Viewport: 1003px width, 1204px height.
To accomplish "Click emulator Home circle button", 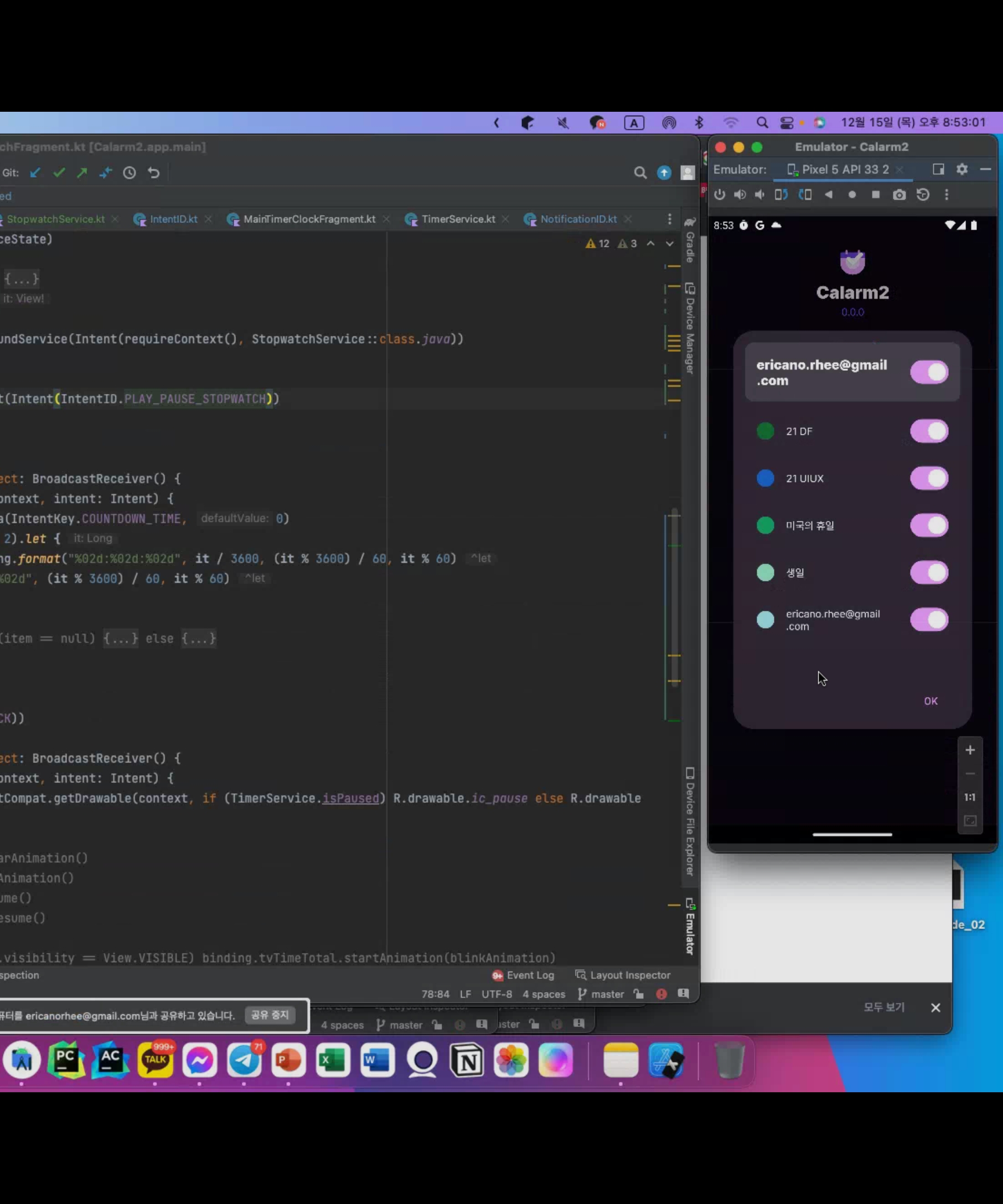I will [852, 195].
